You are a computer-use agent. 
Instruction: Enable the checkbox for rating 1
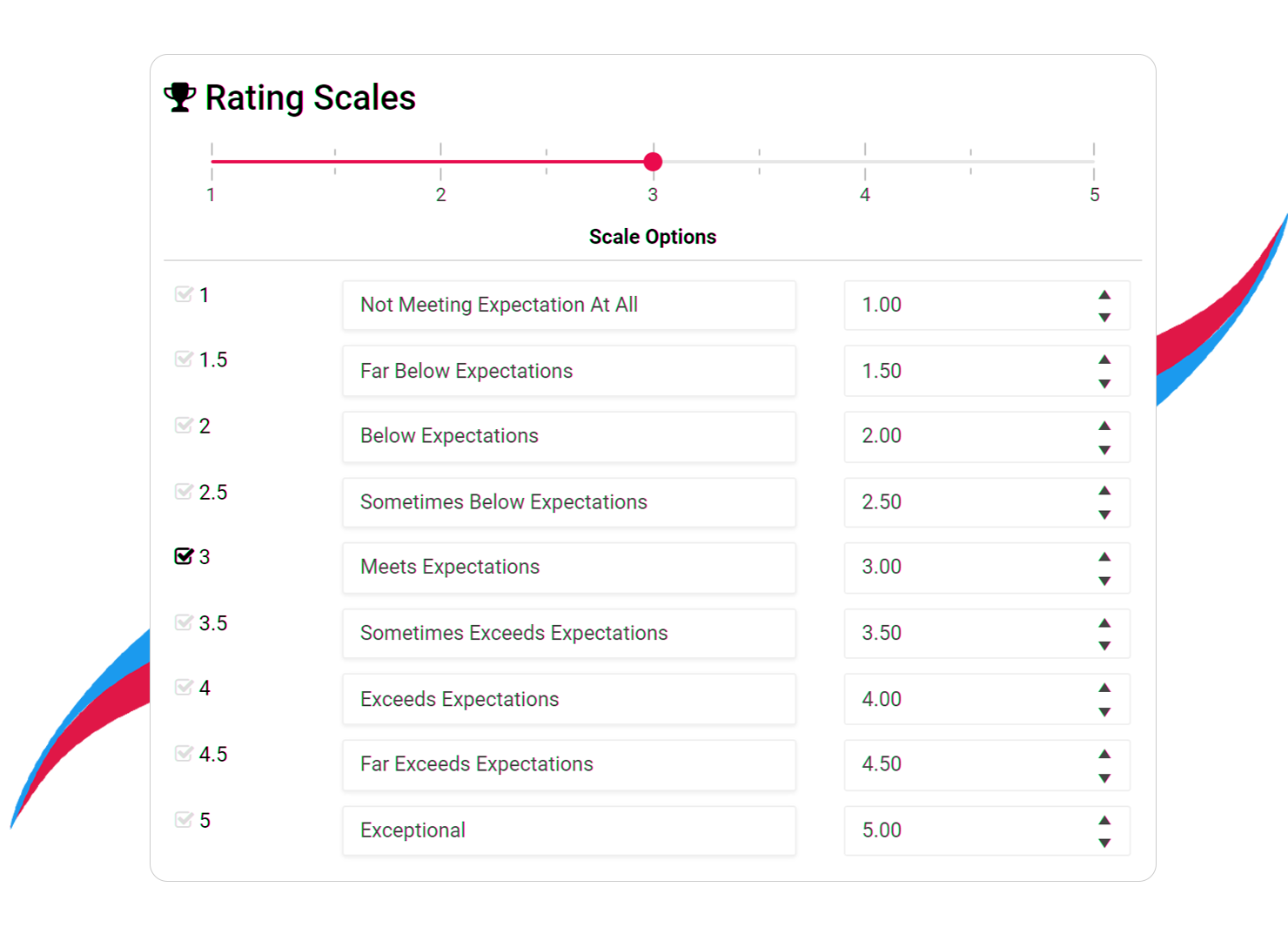[x=183, y=294]
